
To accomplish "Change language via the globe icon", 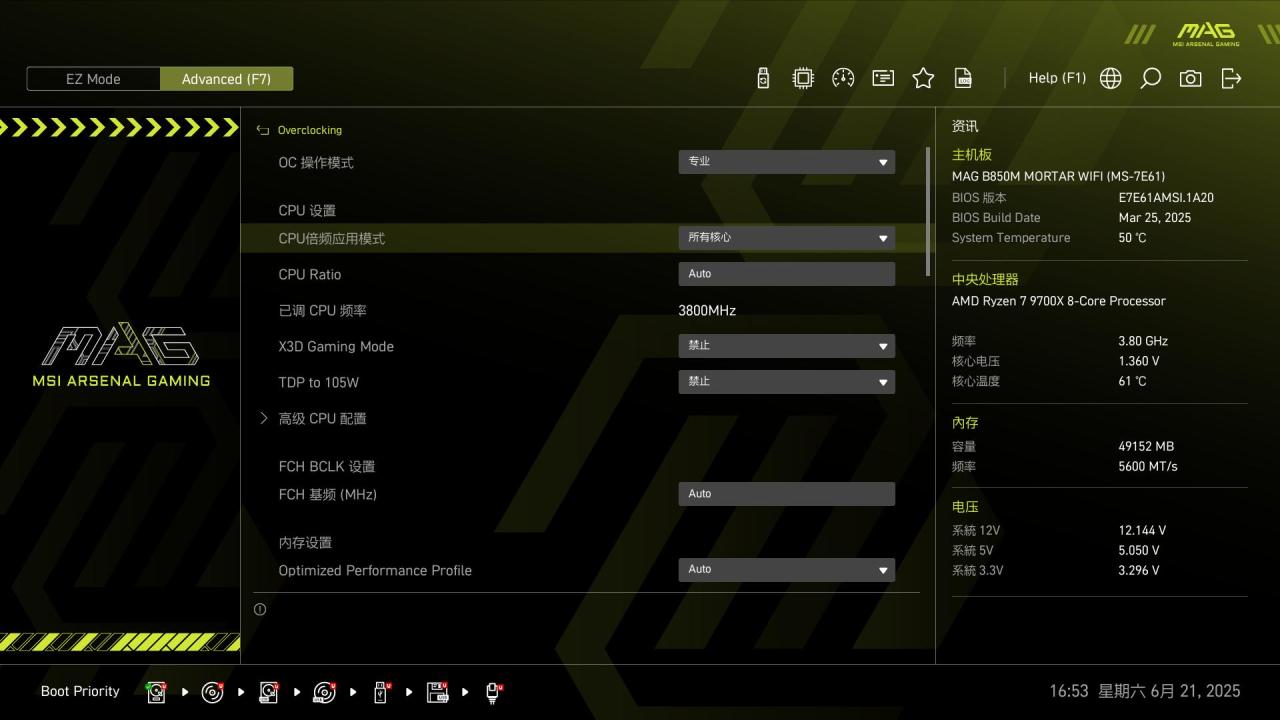I will pyautogui.click(x=1111, y=78).
